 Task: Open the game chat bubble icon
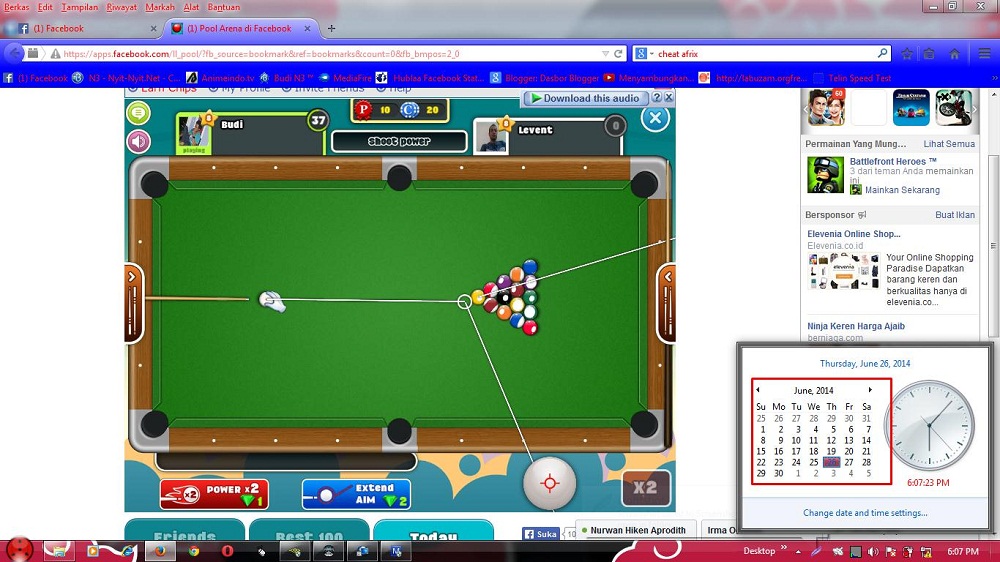[x=138, y=114]
